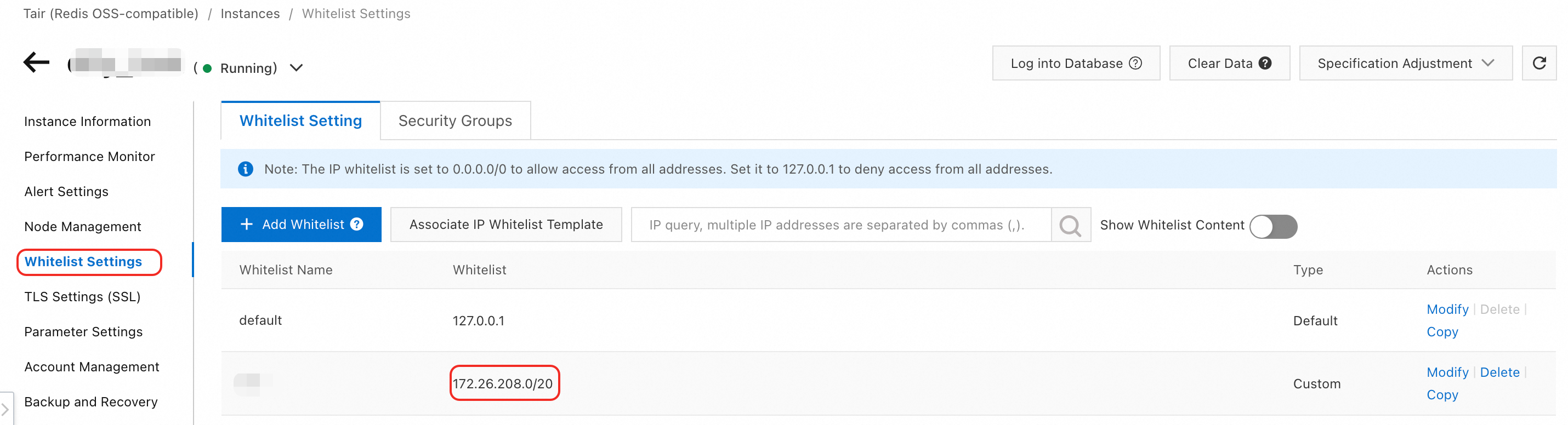Image resolution: width=1568 pixels, height=425 pixels.
Task: Select the Whitelist Setting tab
Action: 300,121
